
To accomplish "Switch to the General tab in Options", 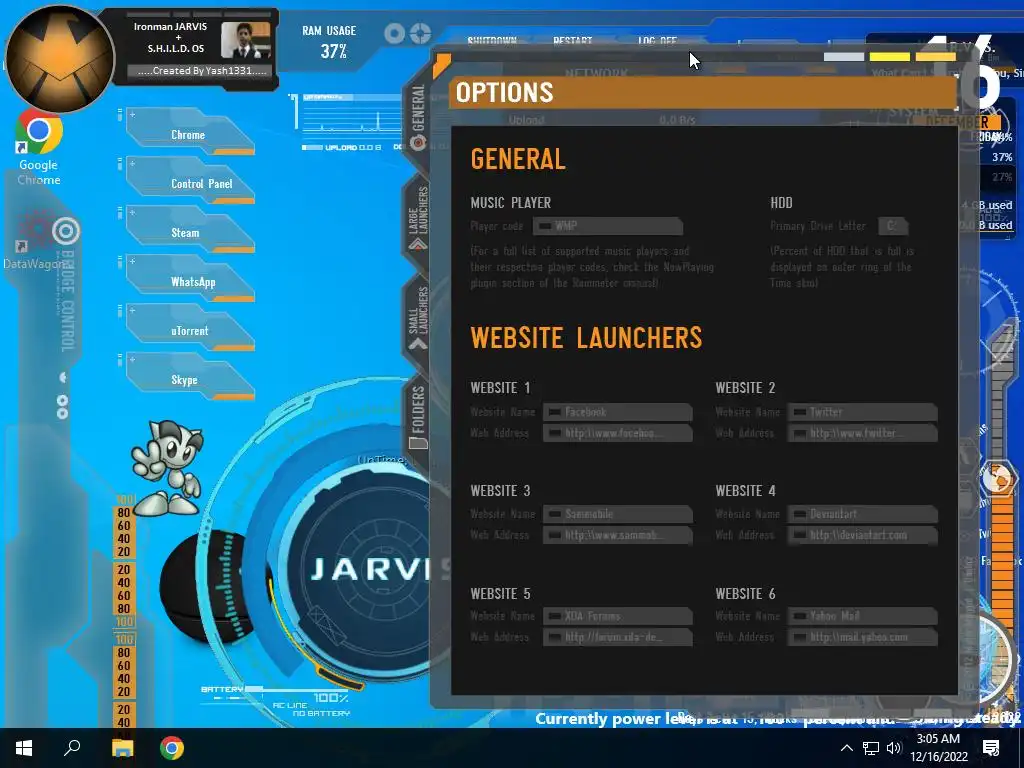I will click(418, 116).
